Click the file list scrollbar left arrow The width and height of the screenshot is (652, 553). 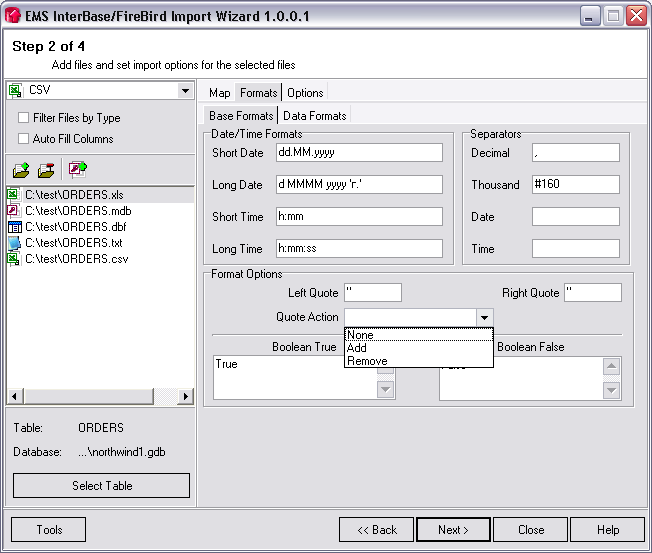click(15, 396)
